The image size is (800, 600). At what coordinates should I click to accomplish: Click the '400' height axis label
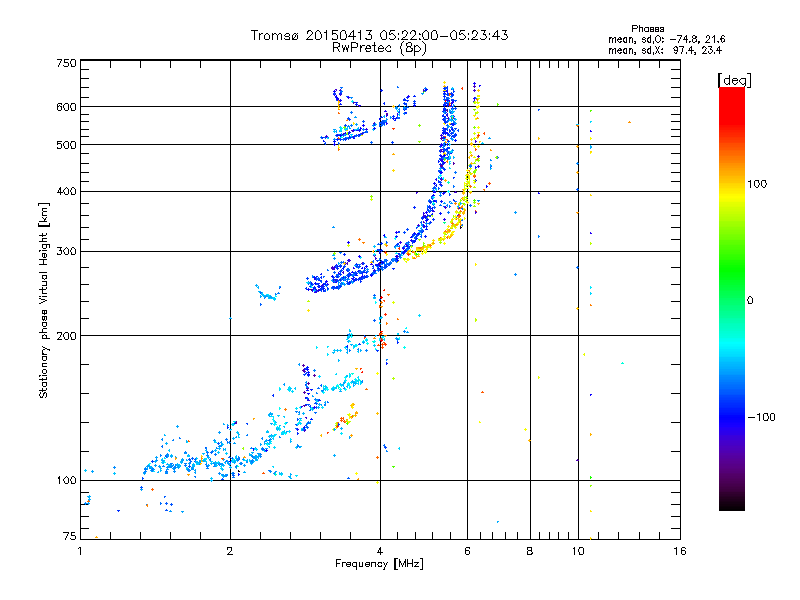pos(66,191)
